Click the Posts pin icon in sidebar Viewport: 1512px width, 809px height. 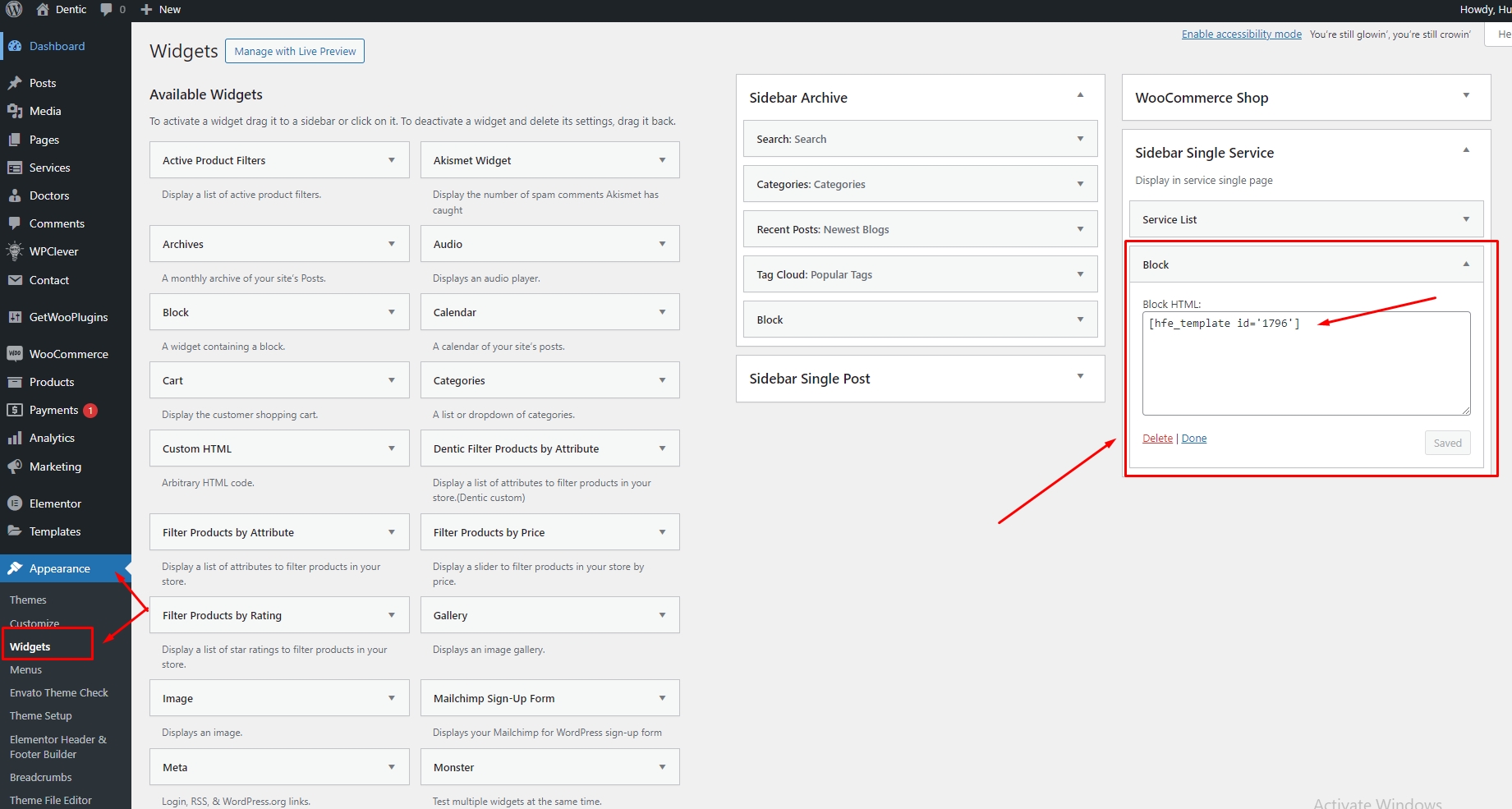(15, 83)
